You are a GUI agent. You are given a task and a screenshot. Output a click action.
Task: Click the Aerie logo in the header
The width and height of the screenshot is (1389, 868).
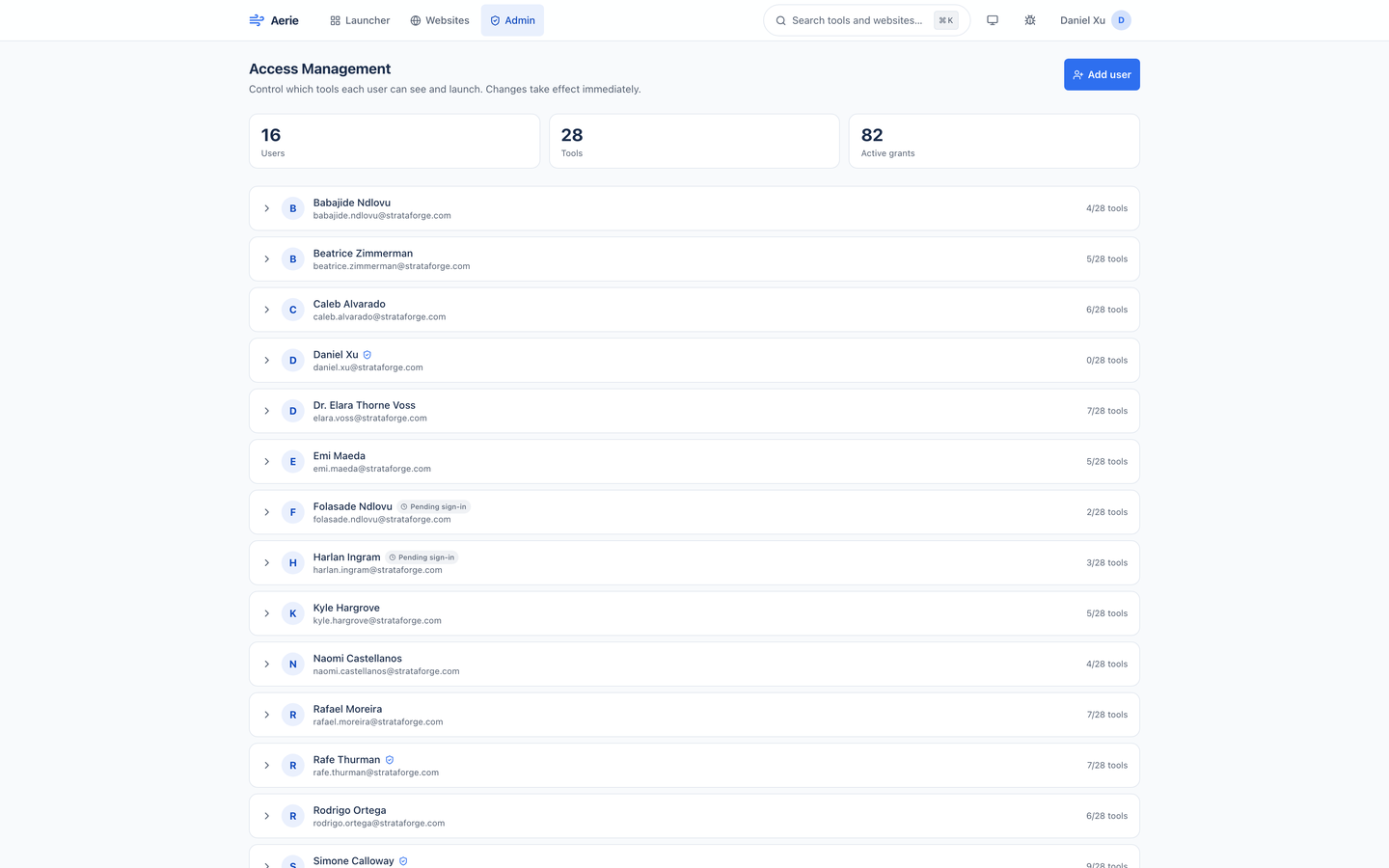pos(274,20)
